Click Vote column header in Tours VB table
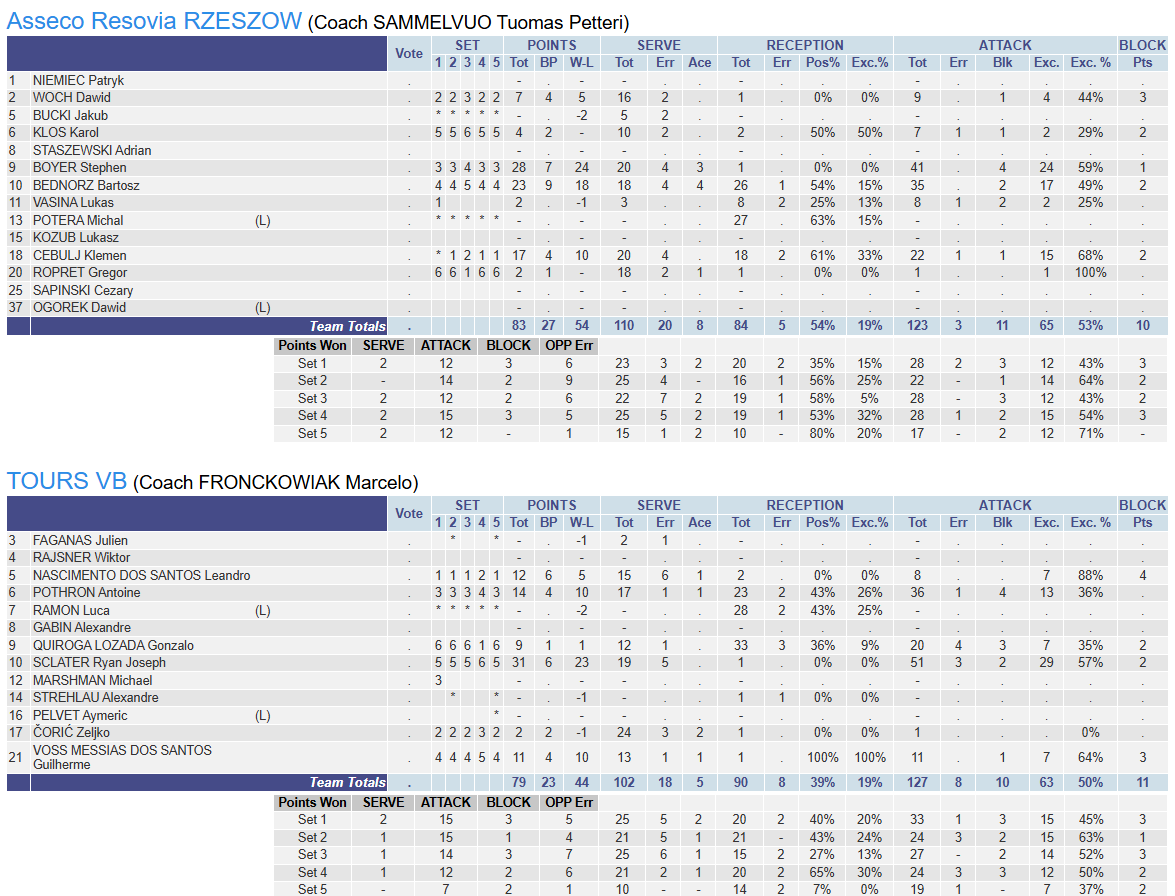1175x896 pixels. (409, 513)
